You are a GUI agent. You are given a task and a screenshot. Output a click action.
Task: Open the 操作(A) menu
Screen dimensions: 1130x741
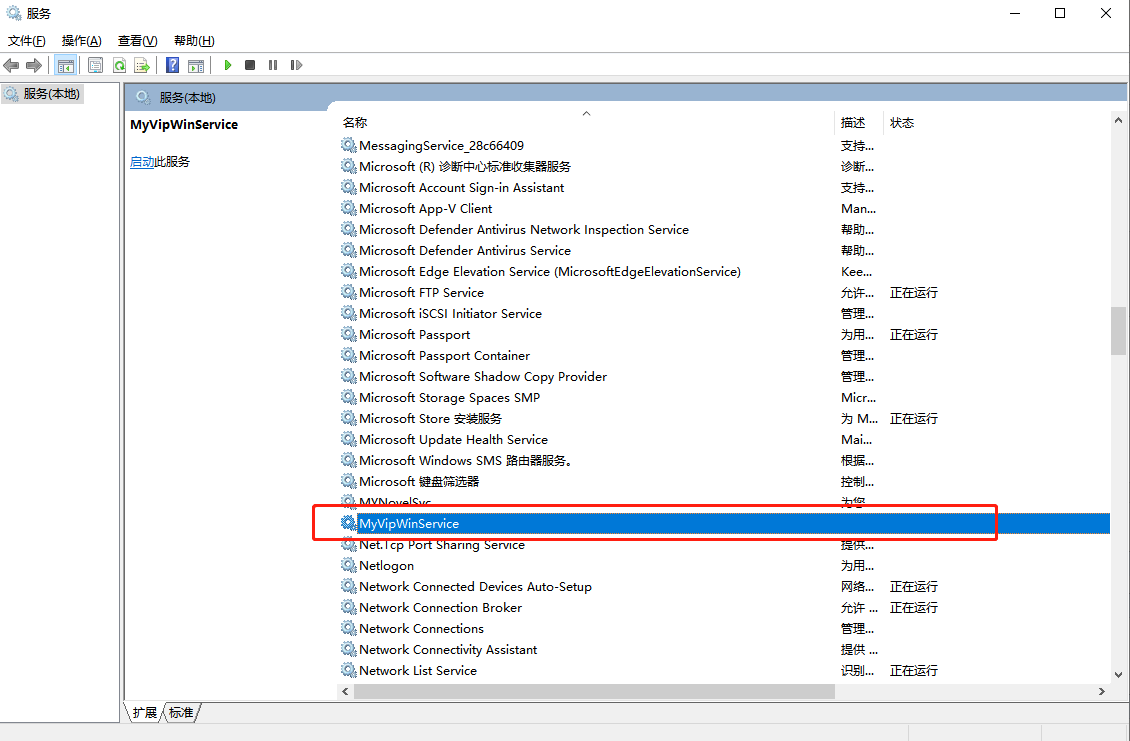pos(81,41)
